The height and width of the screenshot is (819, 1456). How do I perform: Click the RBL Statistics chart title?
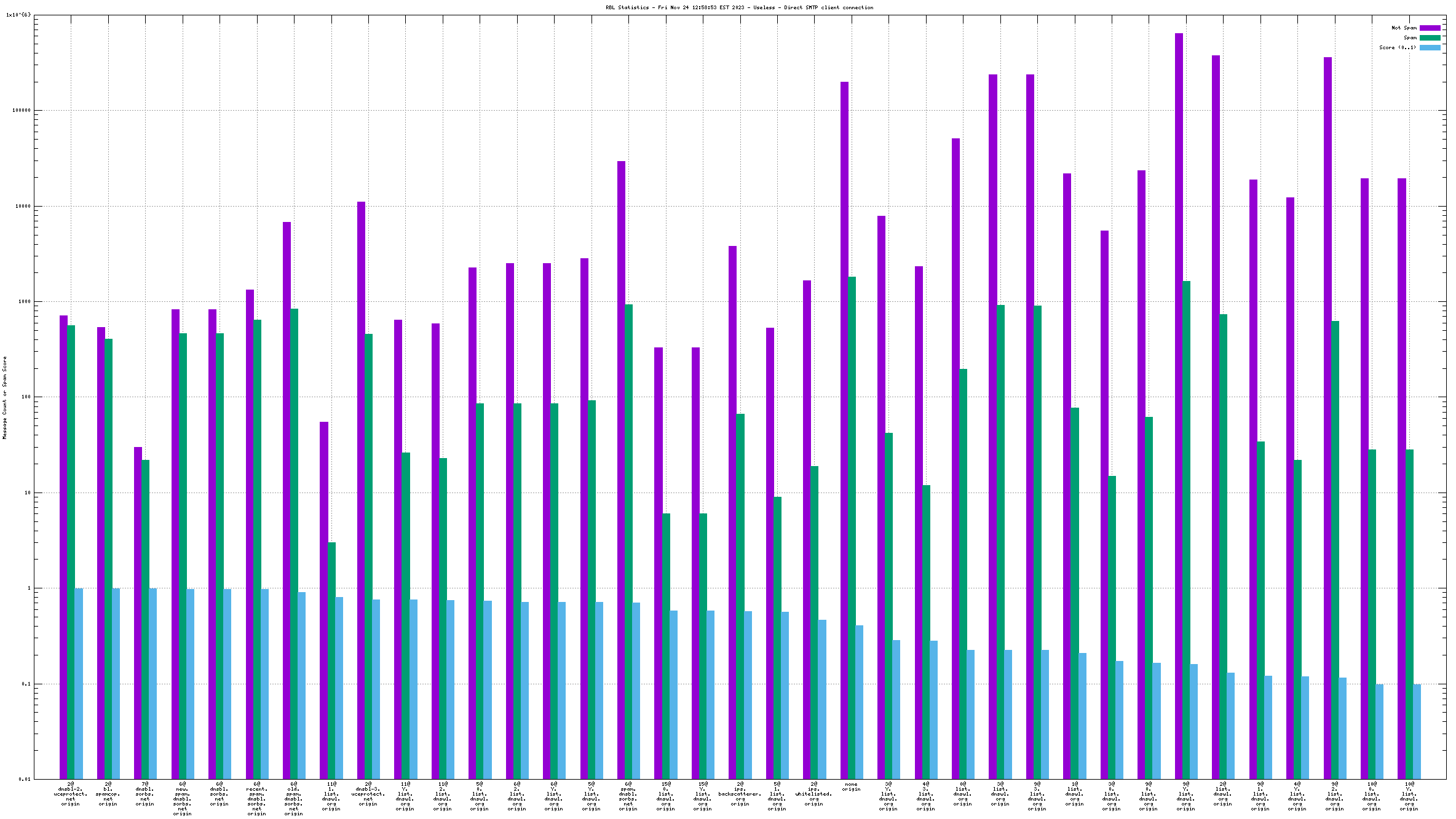[x=739, y=7]
